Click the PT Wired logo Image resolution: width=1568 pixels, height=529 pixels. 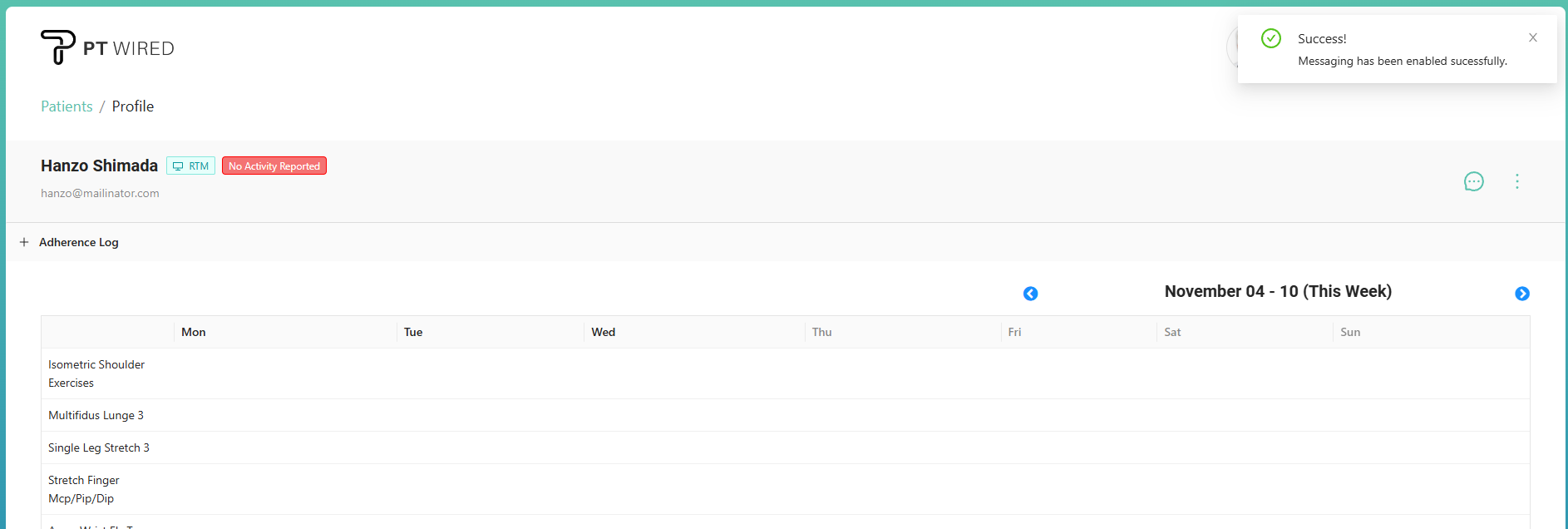pos(107,47)
